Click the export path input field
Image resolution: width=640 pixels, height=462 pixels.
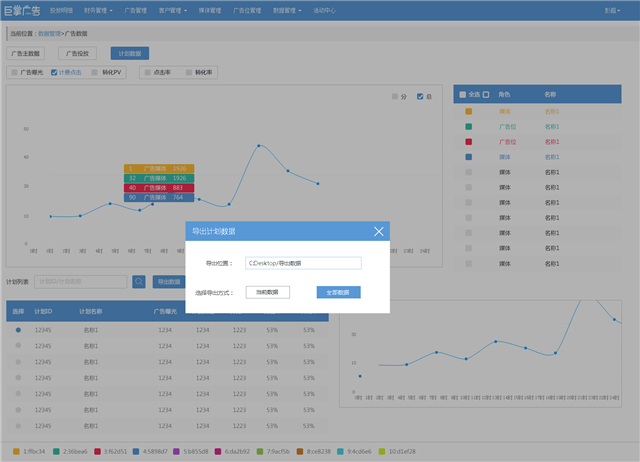coord(303,263)
